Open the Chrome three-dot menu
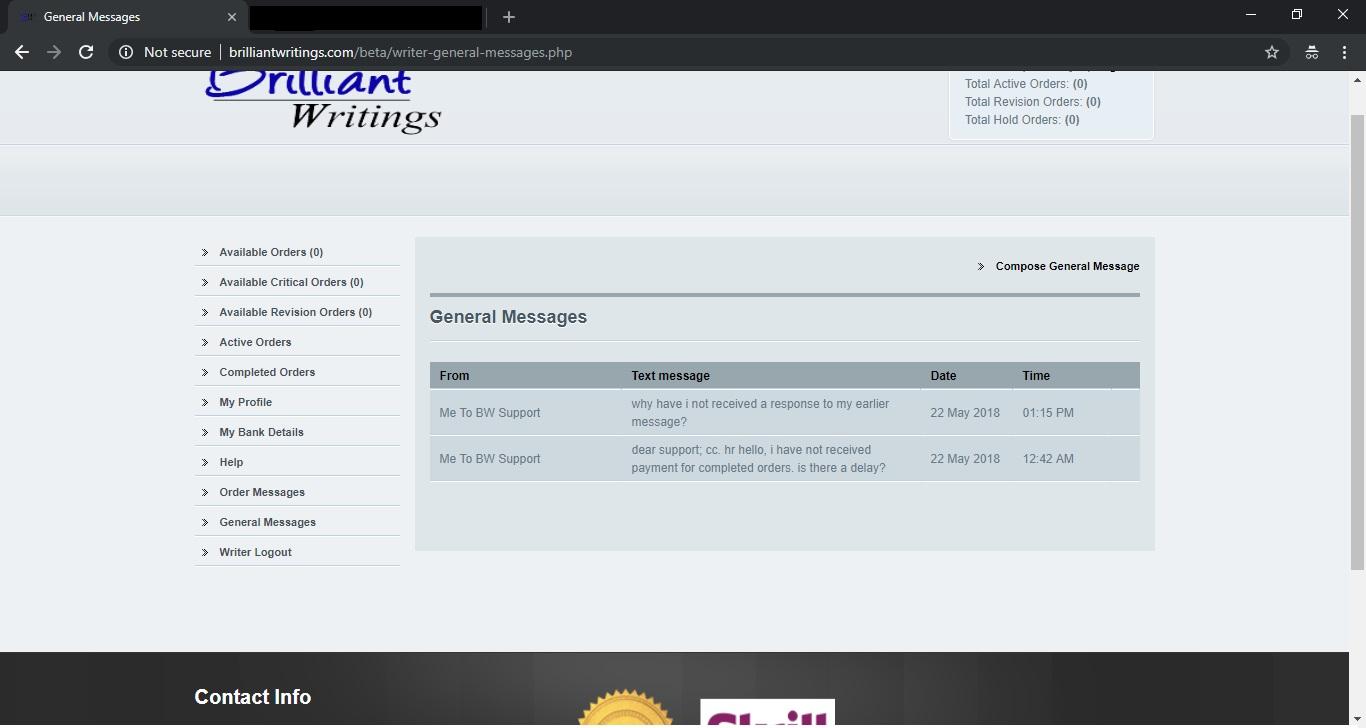This screenshot has height=728, width=1366. click(1344, 52)
